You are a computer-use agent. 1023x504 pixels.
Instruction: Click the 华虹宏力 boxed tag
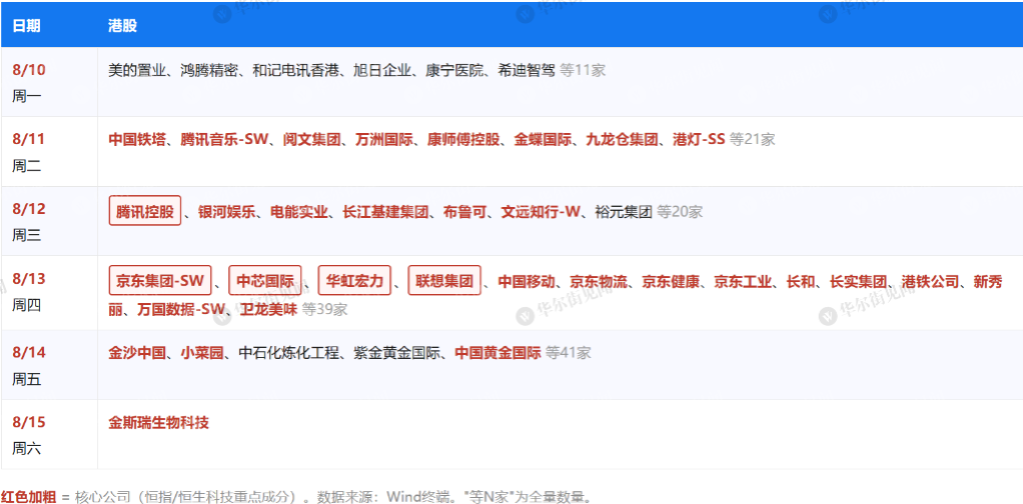[354, 281]
